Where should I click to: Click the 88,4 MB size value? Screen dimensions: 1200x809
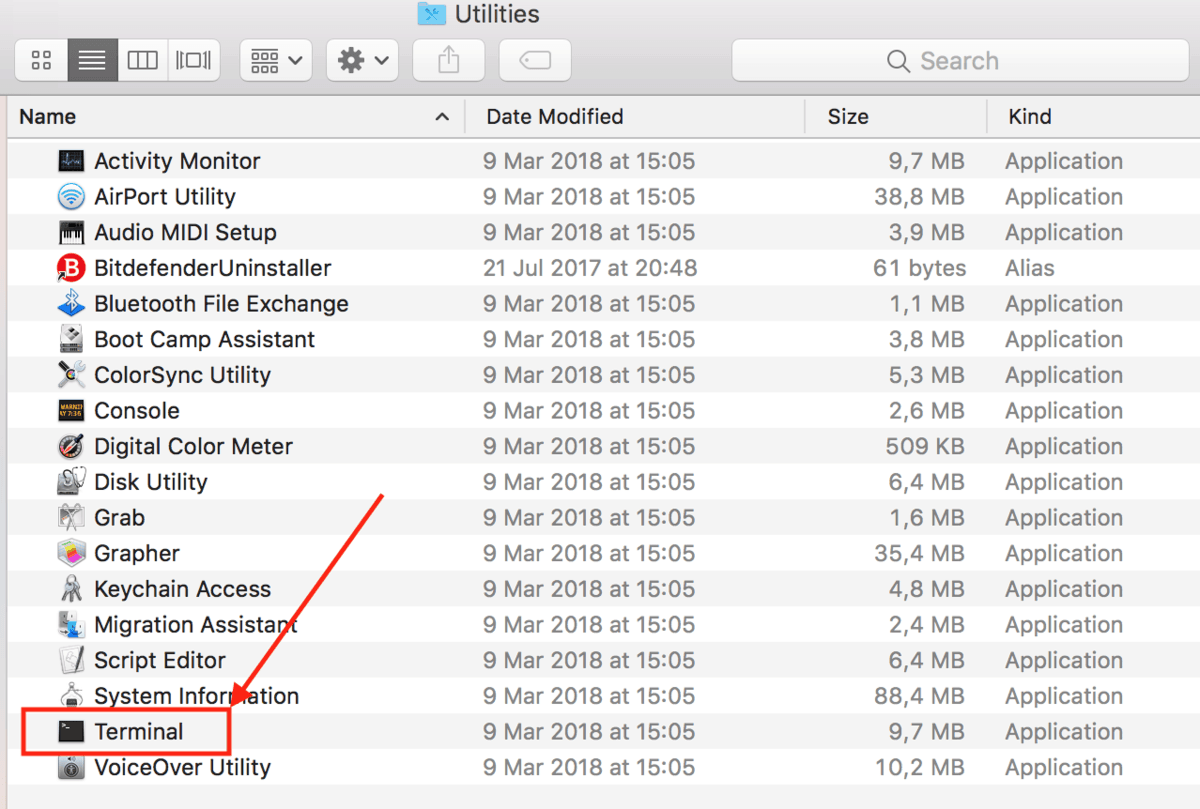(920, 696)
